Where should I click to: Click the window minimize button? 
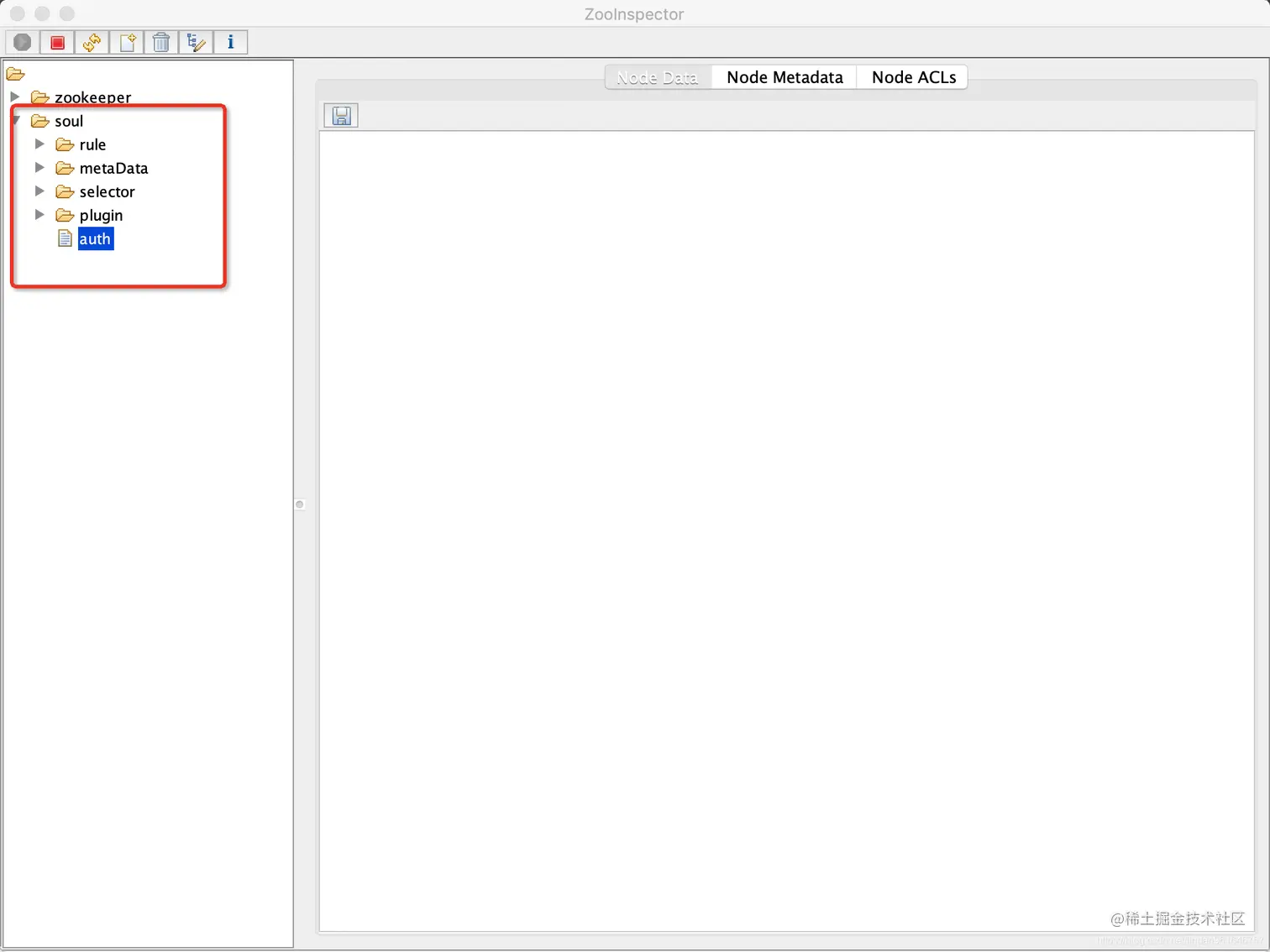coord(42,13)
